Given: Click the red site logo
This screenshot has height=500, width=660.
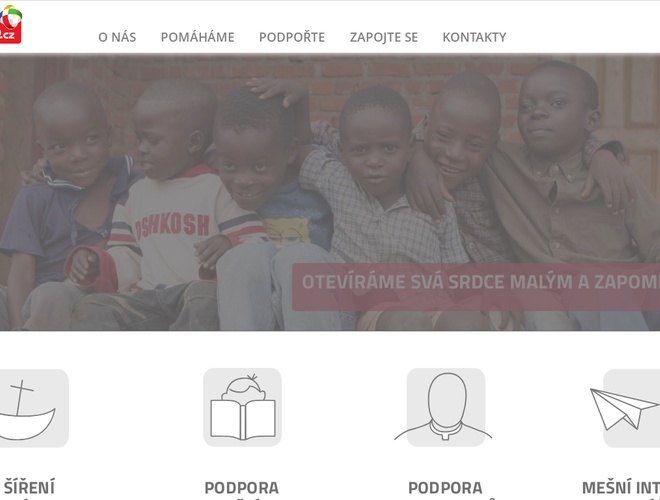Looking at the screenshot, I should (x=11, y=24).
